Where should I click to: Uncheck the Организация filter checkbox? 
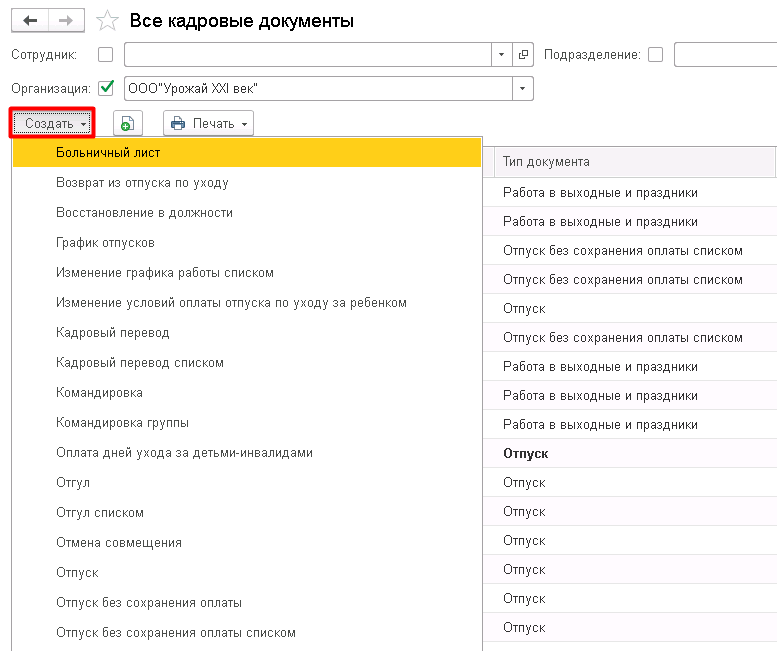click(106, 88)
